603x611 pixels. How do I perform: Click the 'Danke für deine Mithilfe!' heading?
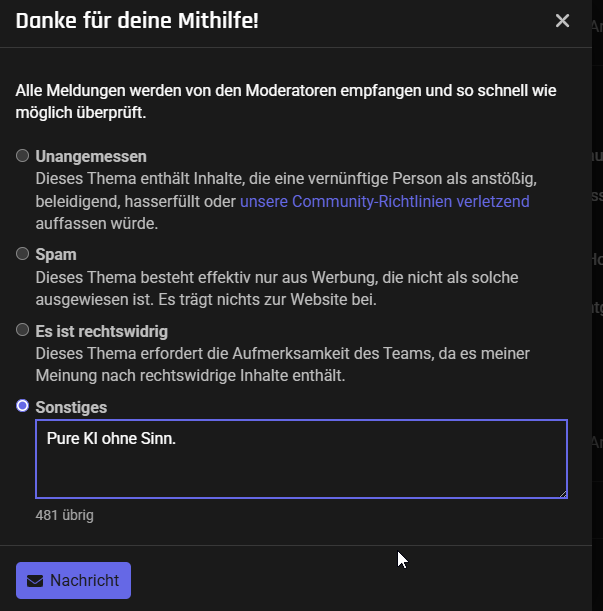pyautogui.click(x=137, y=21)
